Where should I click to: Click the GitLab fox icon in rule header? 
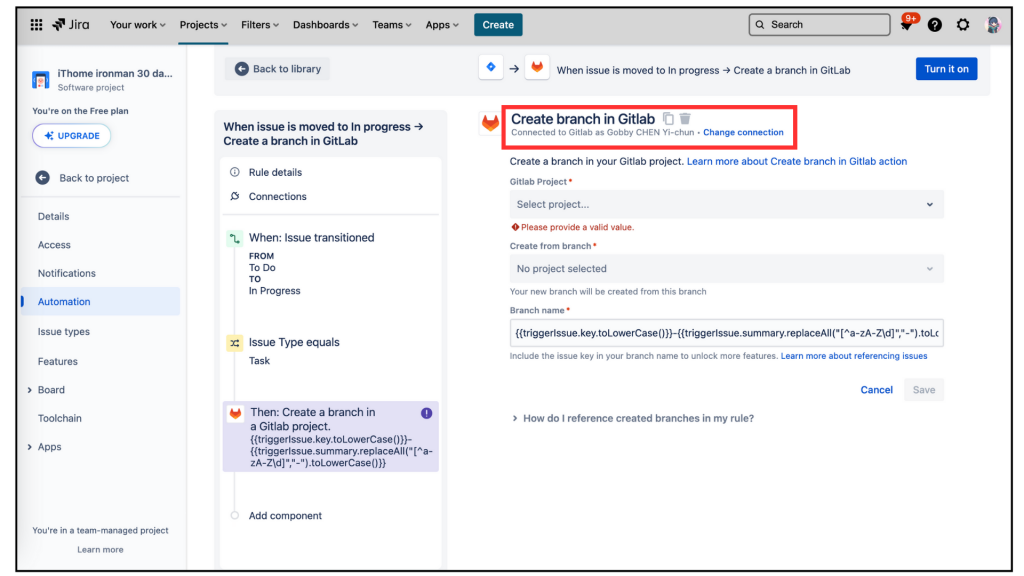(x=537, y=67)
